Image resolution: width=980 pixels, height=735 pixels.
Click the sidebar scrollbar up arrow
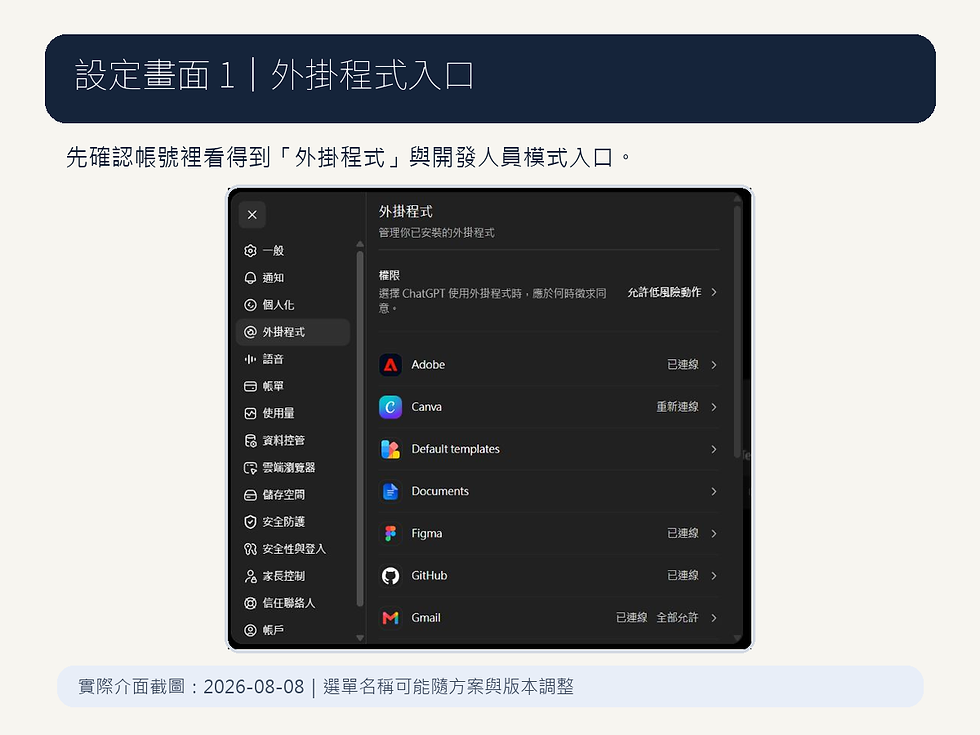360,244
